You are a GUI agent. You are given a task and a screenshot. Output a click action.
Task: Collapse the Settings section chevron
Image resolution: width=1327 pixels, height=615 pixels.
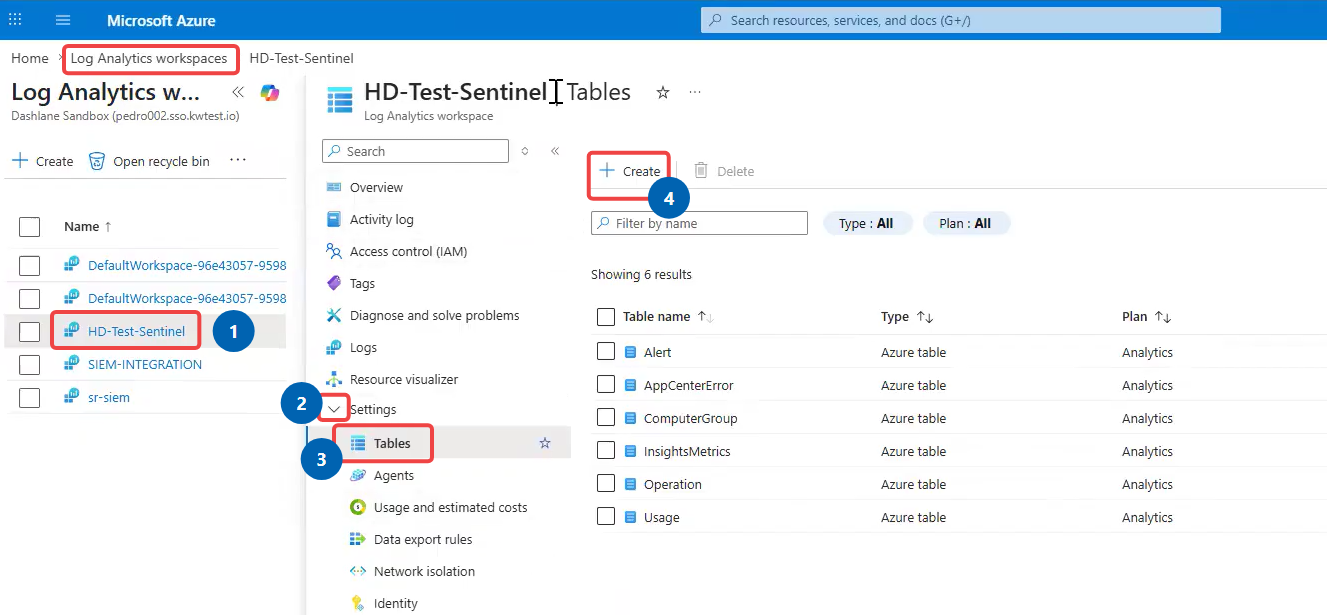[x=334, y=409]
